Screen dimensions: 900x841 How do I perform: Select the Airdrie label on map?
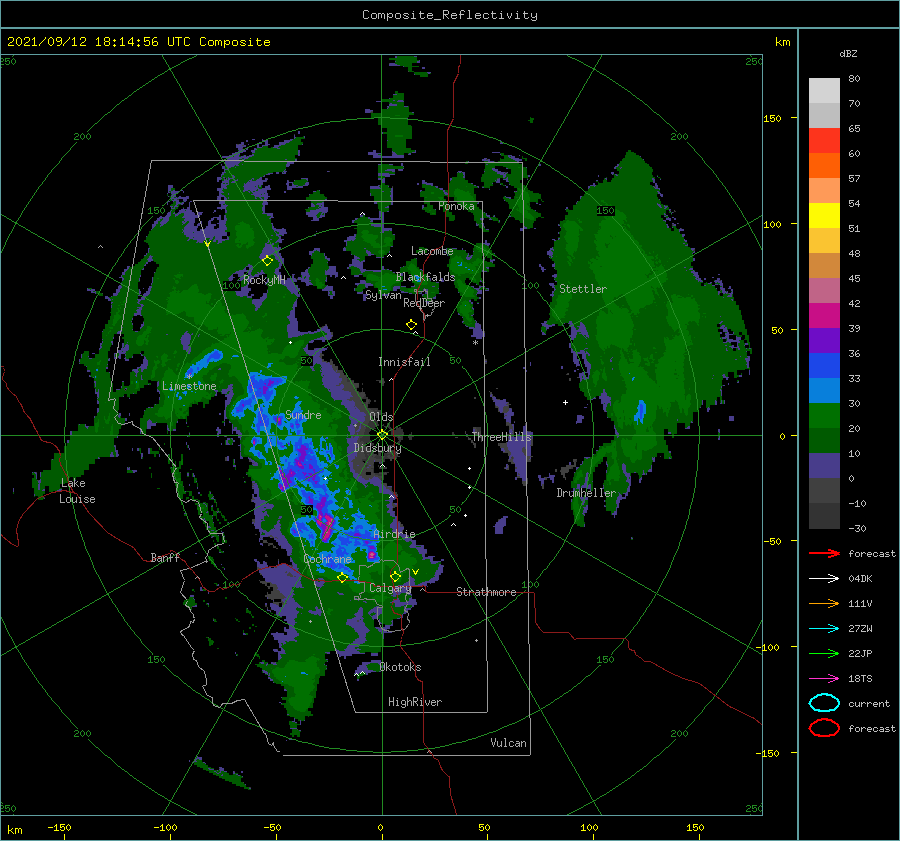394,534
